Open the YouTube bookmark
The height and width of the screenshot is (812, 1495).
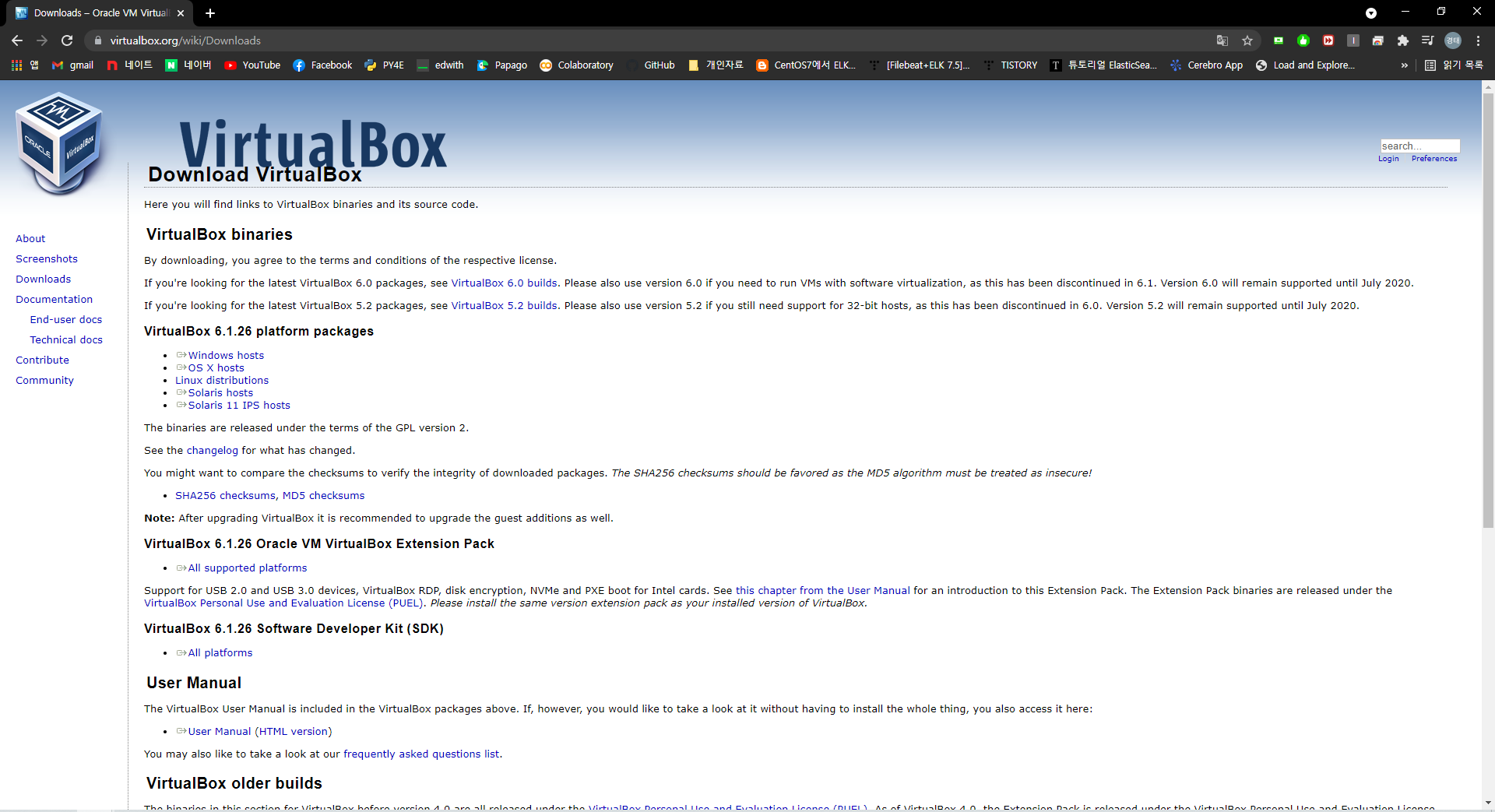(252, 65)
